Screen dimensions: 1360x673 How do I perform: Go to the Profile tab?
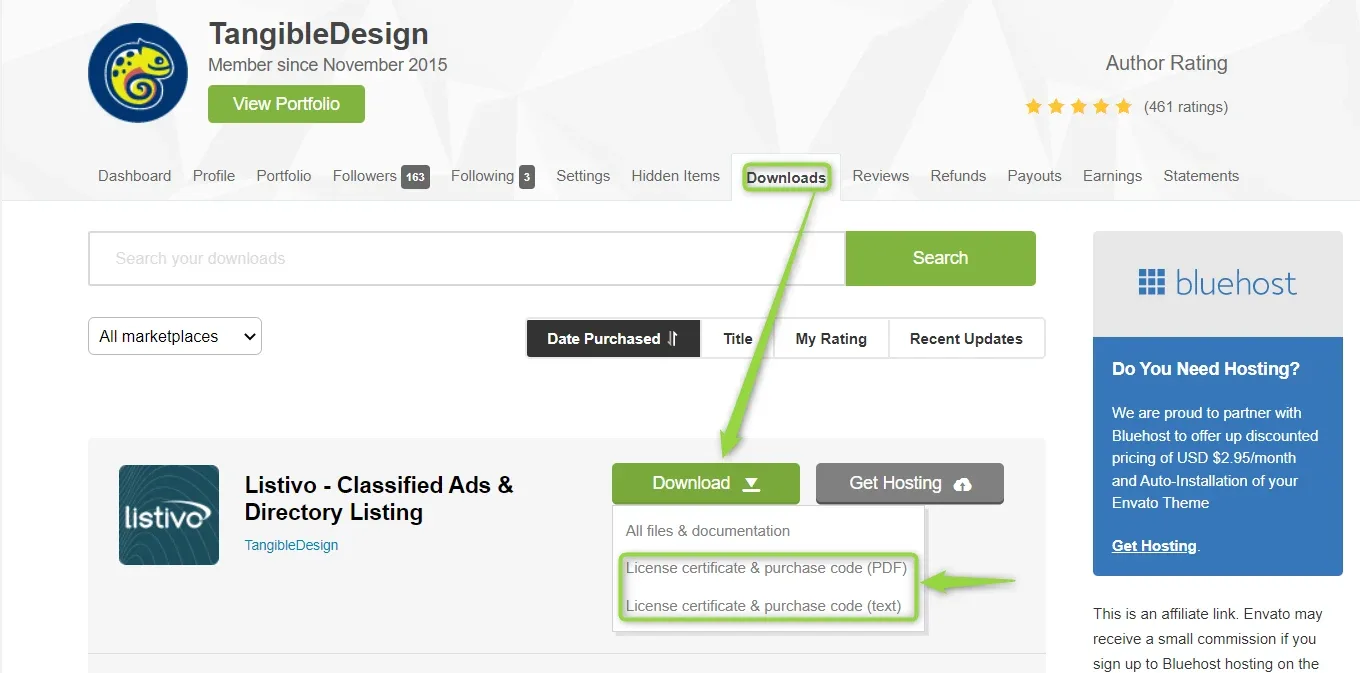tap(214, 176)
